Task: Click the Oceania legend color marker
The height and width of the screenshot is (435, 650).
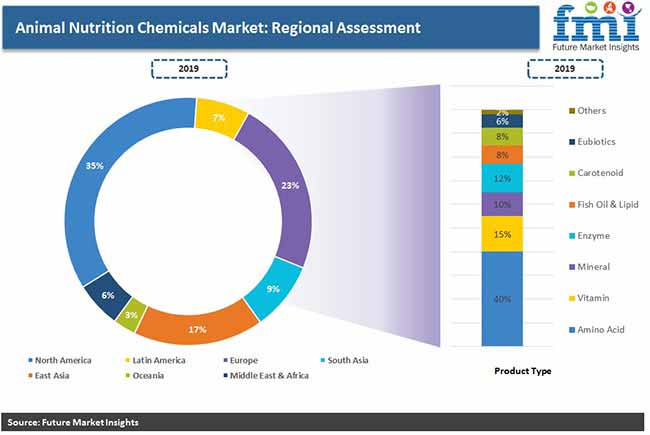Action: (128, 376)
